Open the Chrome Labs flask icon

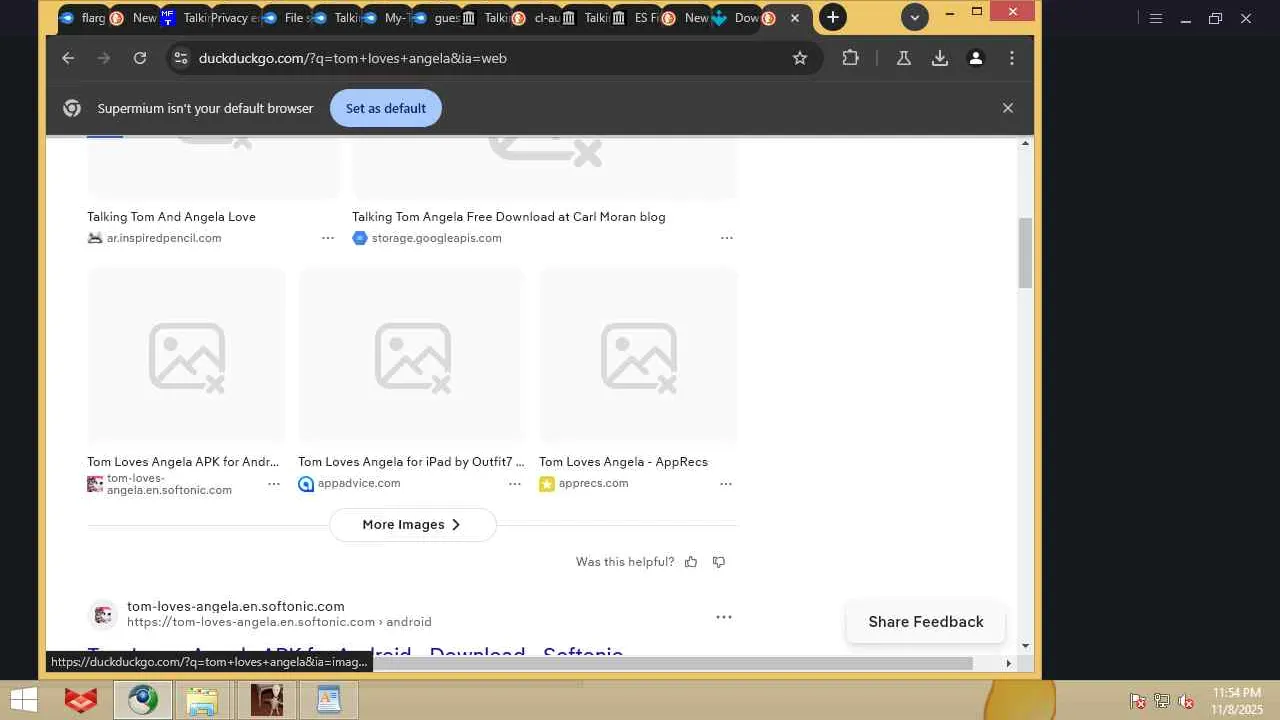[x=904, y=58]
